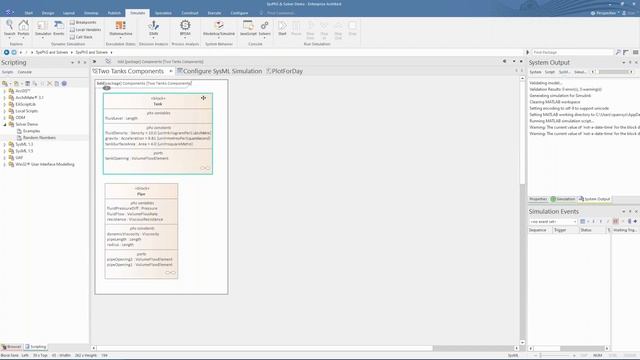Click the pause icon in Simulation Events toolbar
Viewport: 640px width, 360px height.
(x=616, y=221)
